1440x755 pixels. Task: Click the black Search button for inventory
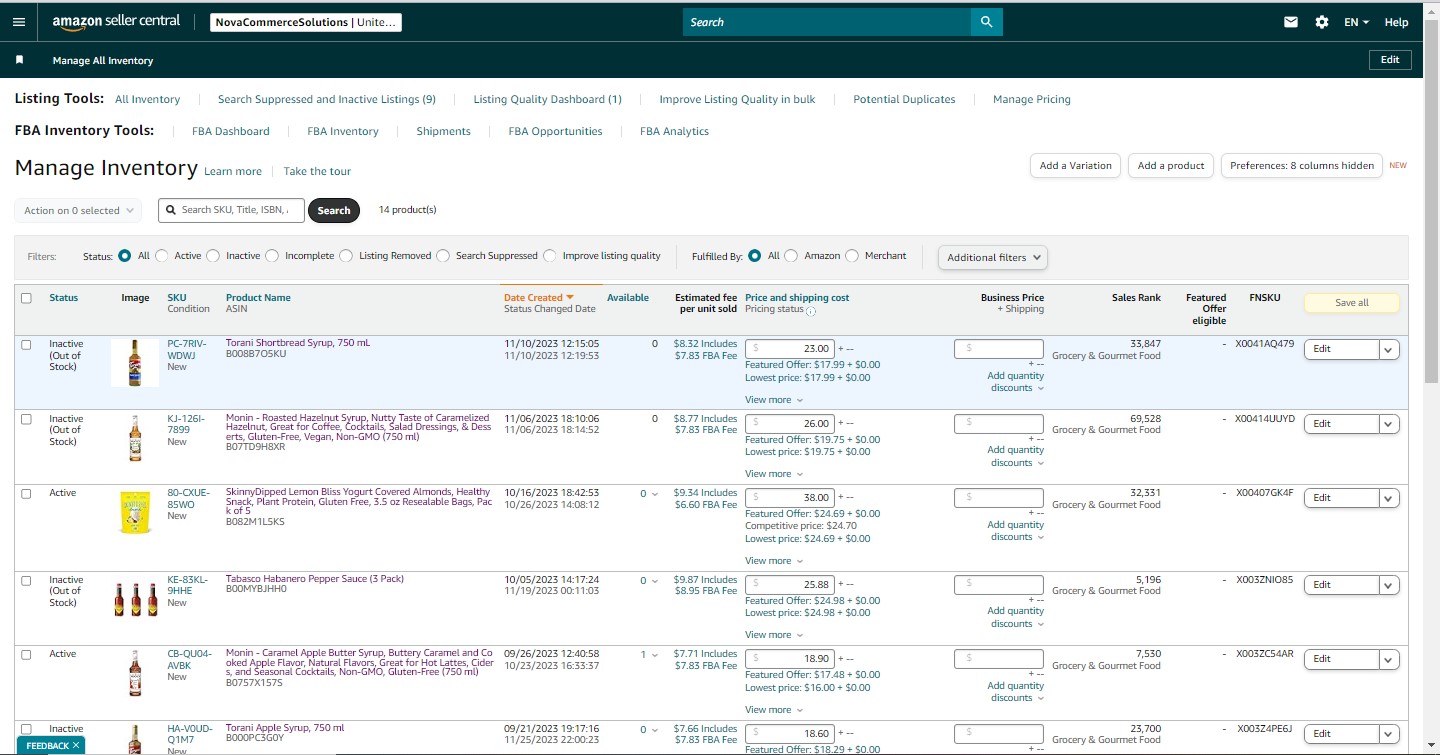click(x=334, y=210)
